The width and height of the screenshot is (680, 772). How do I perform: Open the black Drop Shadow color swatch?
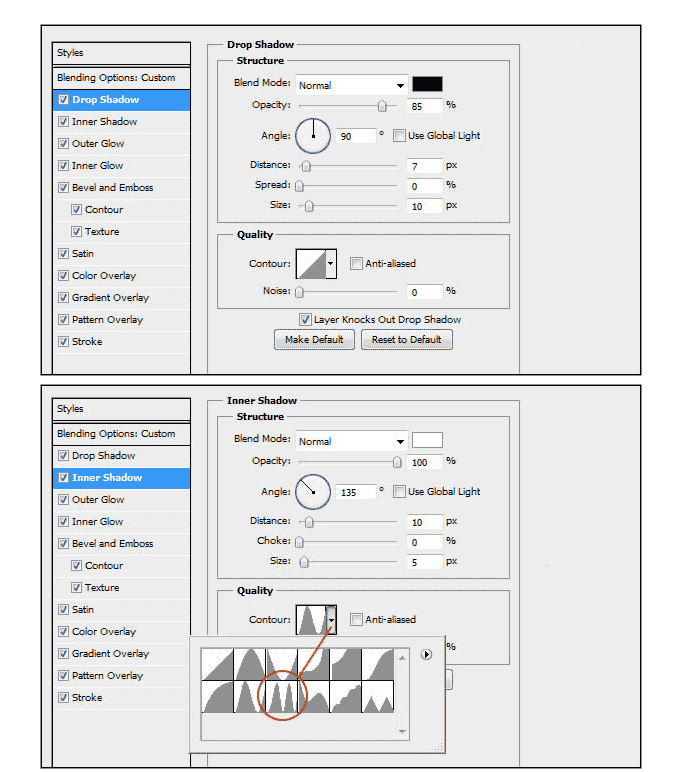(427, 85)
